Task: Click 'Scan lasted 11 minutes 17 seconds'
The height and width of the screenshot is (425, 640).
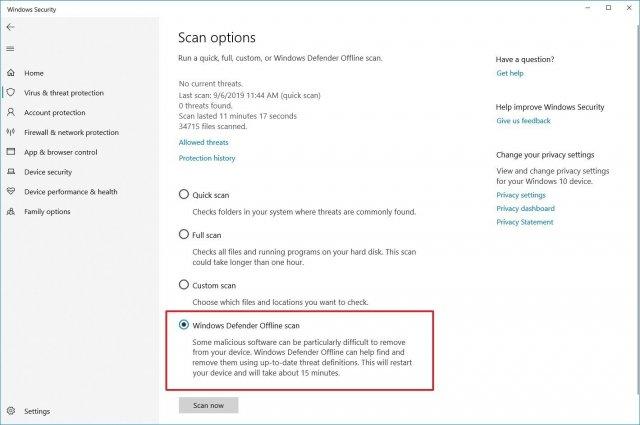Action: coord(238,116)
